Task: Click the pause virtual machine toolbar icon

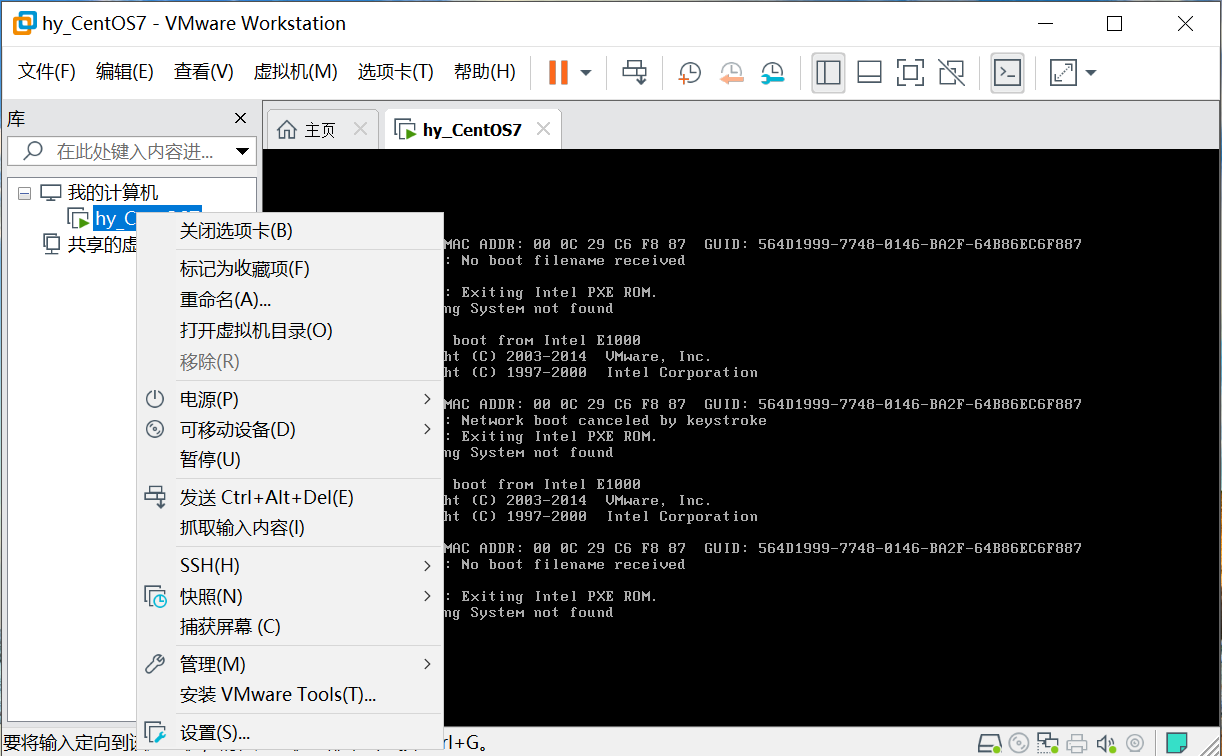Action: tap(558, 72)
